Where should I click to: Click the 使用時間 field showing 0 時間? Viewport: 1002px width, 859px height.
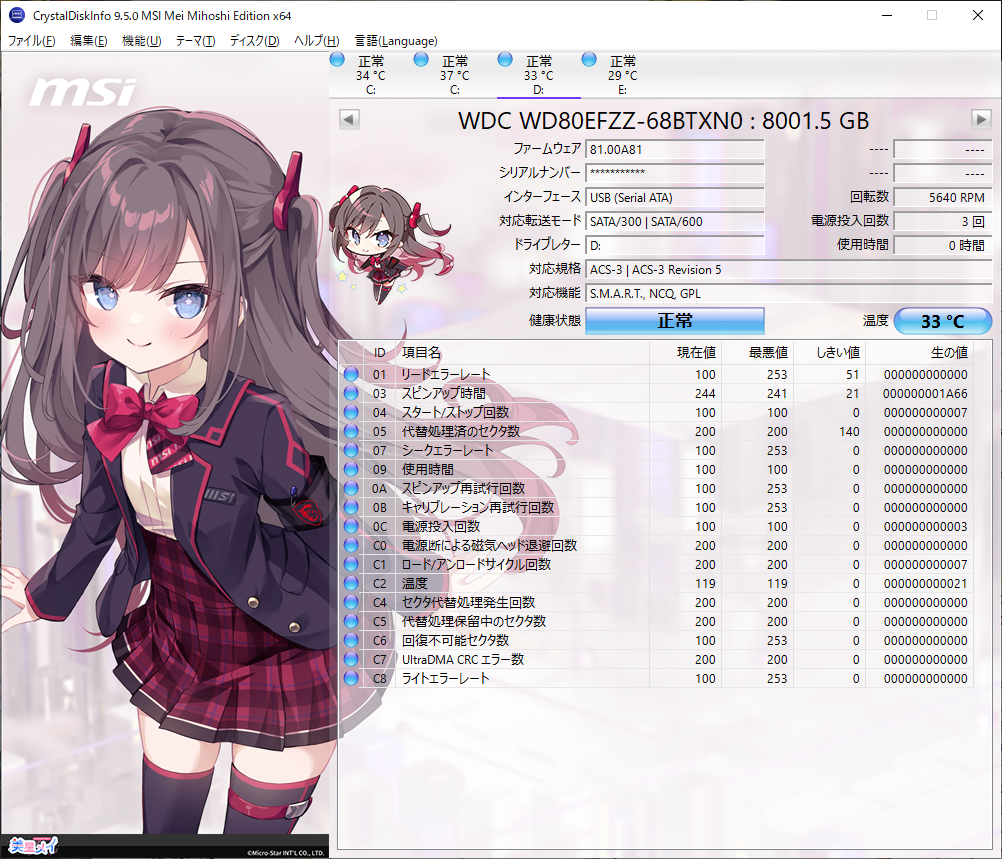click(x=943, y=245)
